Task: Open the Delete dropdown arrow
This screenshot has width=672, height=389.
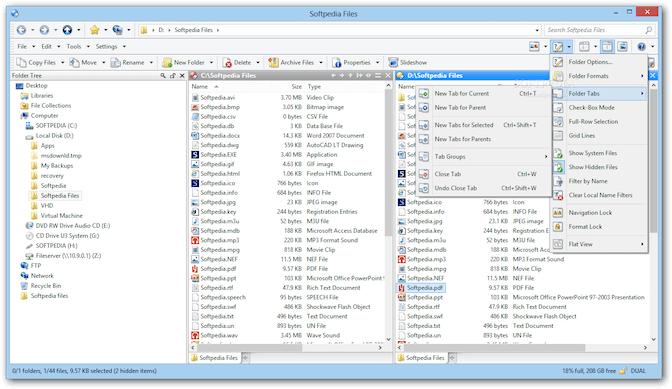Action: pyautogui.click(x=258, y=63)
